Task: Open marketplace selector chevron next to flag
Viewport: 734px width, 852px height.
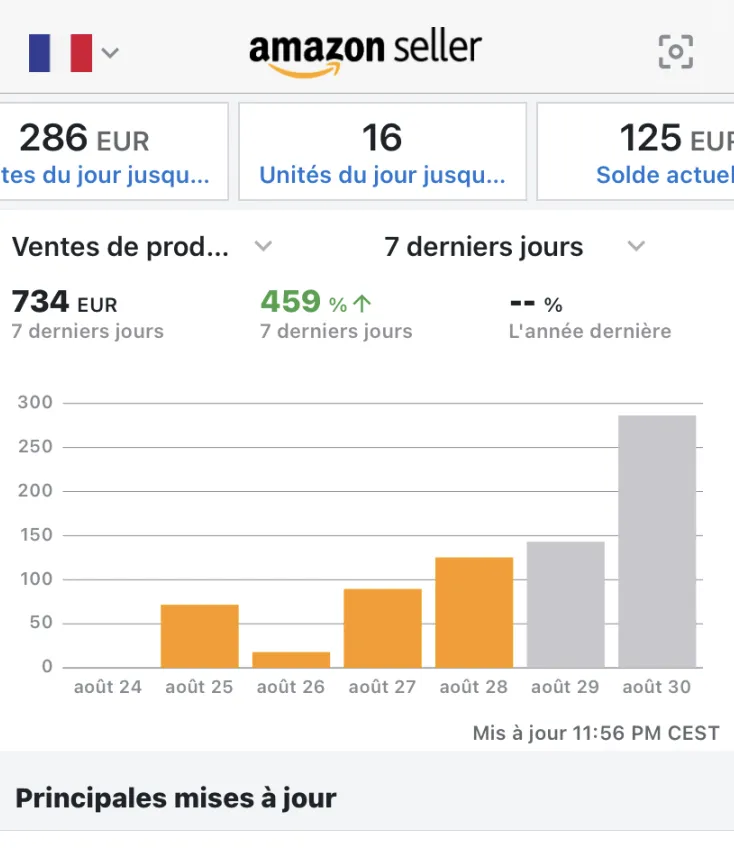Action: pos(110,53)
